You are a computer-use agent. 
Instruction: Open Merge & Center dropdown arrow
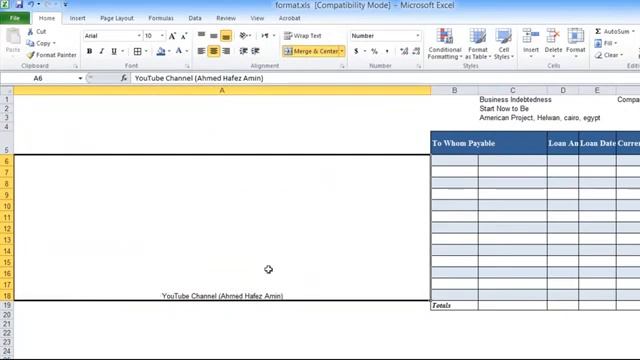coord(342,51)
